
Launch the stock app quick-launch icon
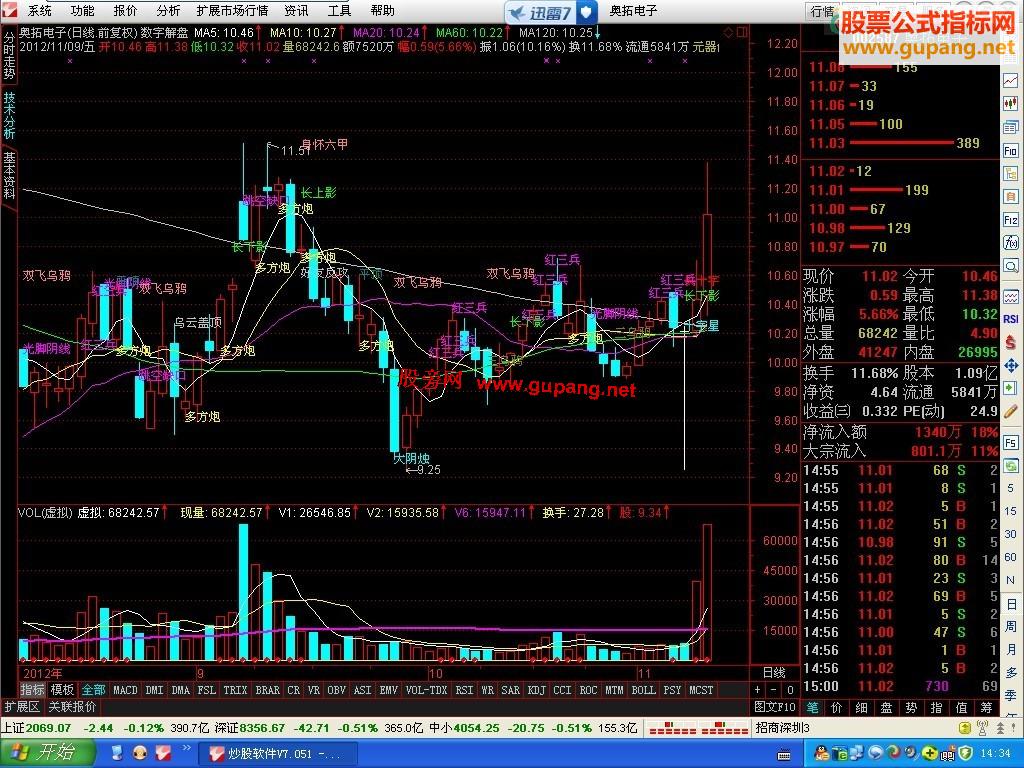163,754
